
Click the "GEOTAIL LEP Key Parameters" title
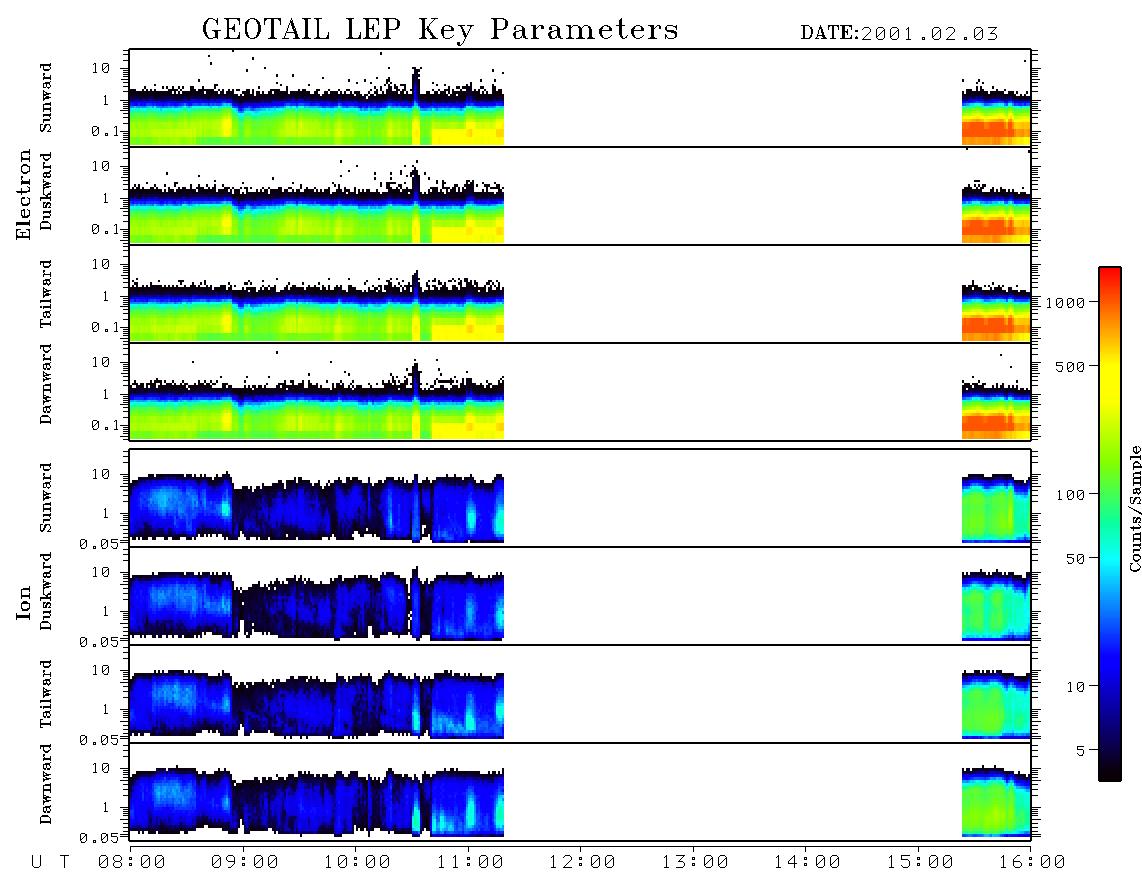[x=440, y=30]
